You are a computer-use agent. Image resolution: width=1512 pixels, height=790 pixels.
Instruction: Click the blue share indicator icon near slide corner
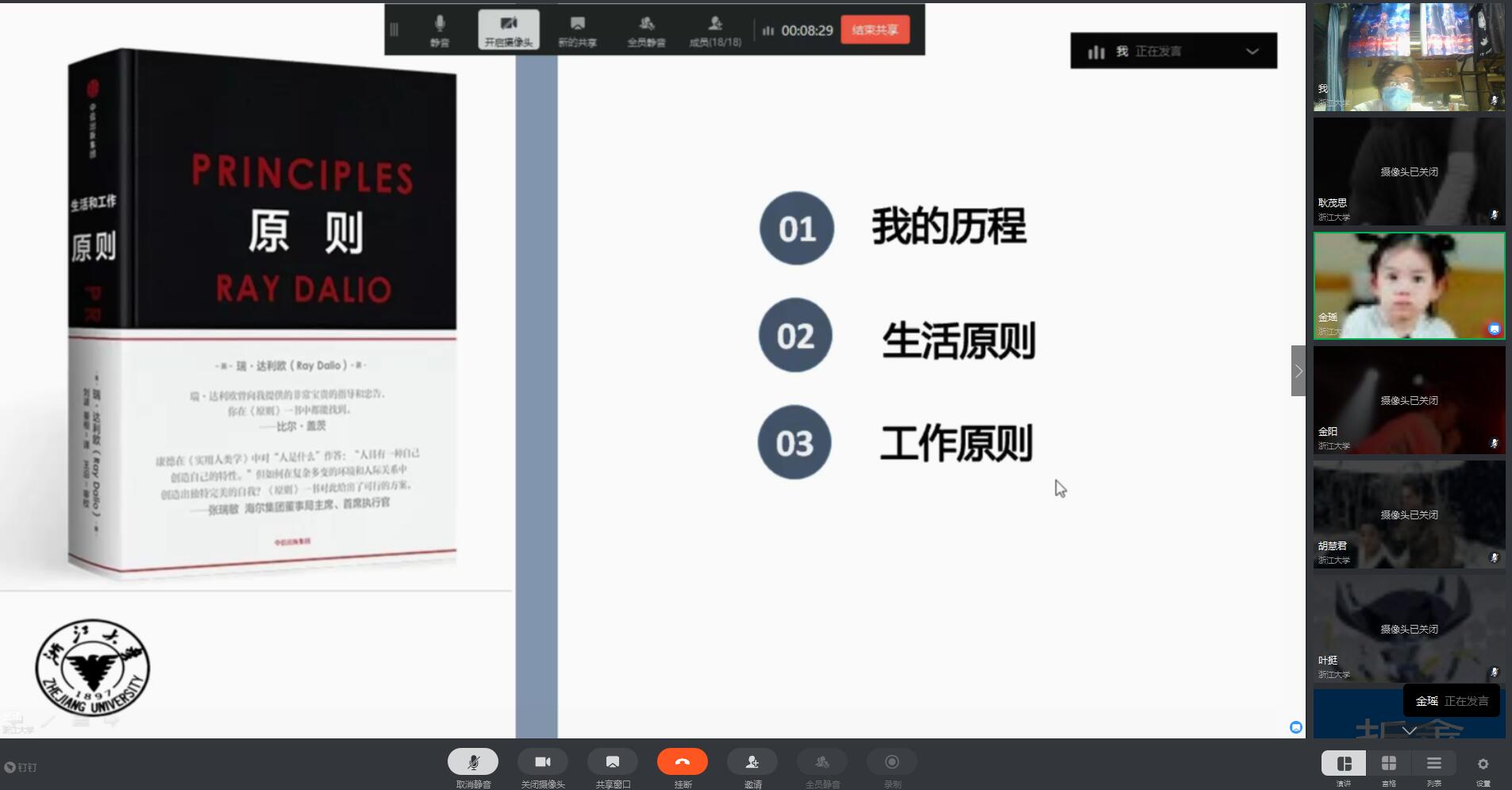pyautogui.click(x=1296, y=727)
